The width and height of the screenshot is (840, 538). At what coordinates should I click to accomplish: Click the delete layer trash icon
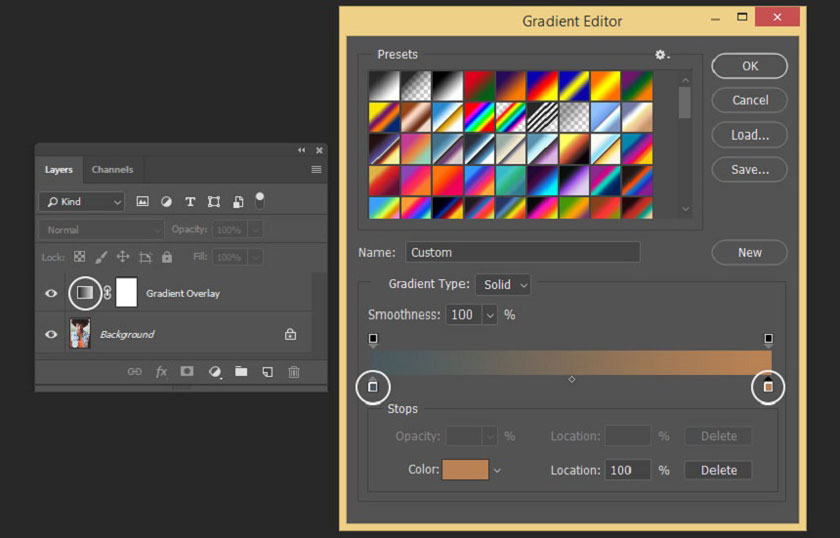[x=294, y=371]
